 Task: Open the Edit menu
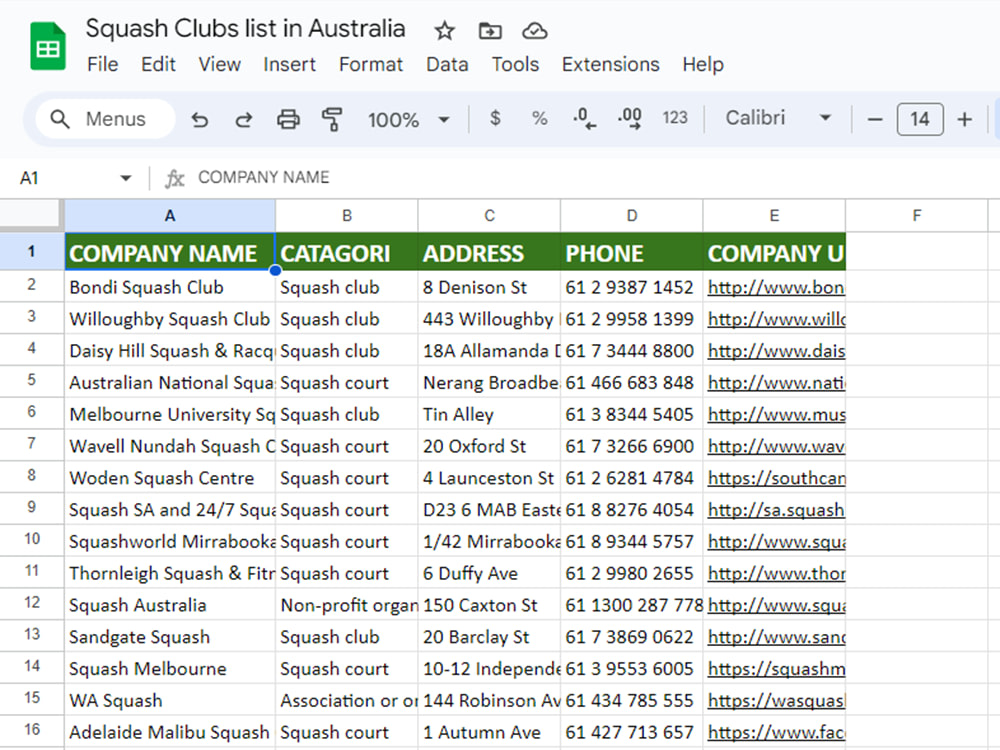pyautogui.click(x=158, y=64)
